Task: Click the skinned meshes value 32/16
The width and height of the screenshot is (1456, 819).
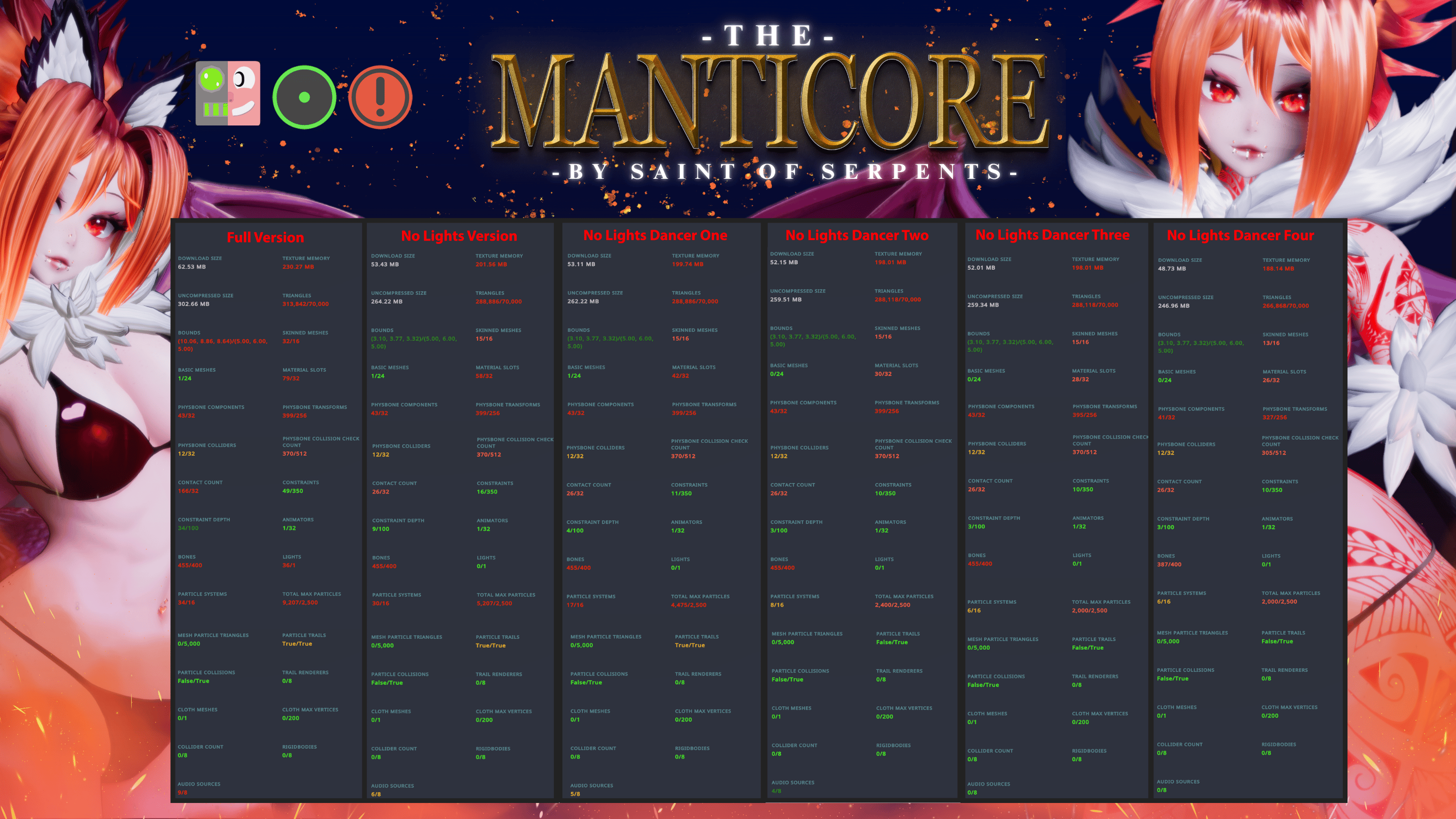Action: click(x=291, y=342)
